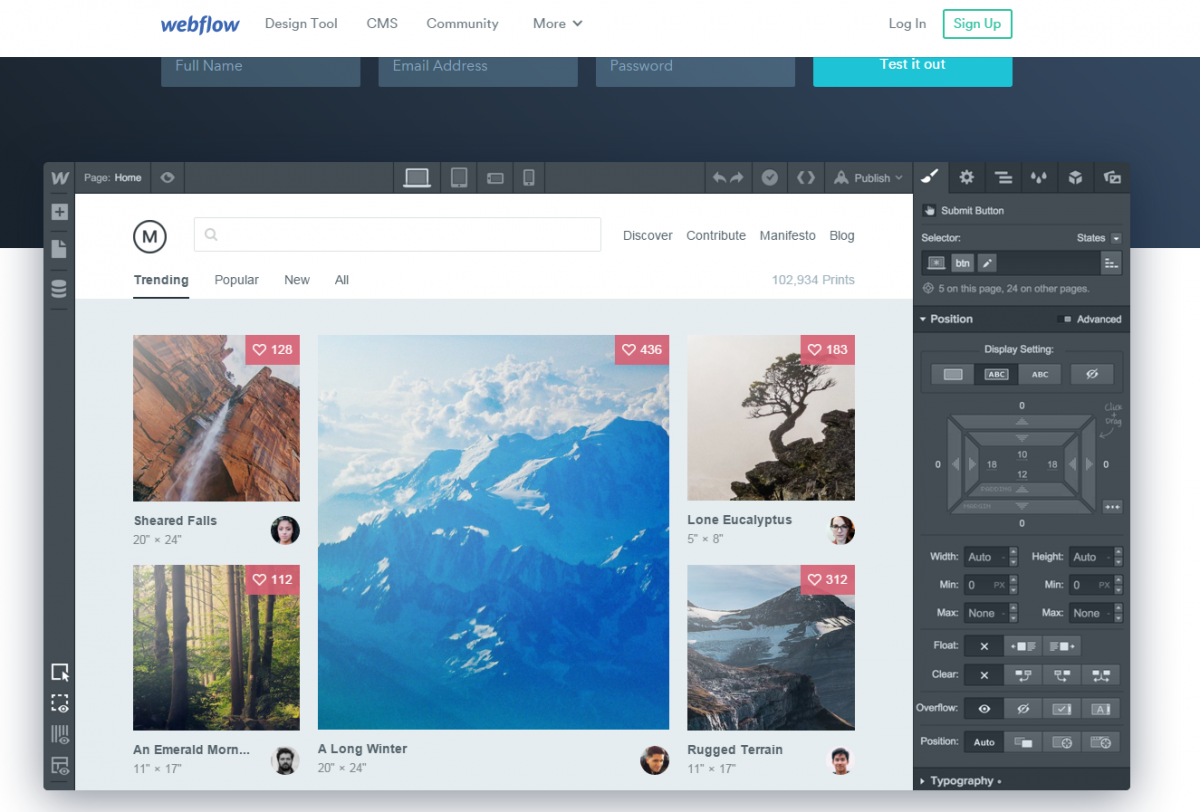The image size is (1200, 812).
Task: Open the More menu in webflow navbar
Action: coord(557,24)
